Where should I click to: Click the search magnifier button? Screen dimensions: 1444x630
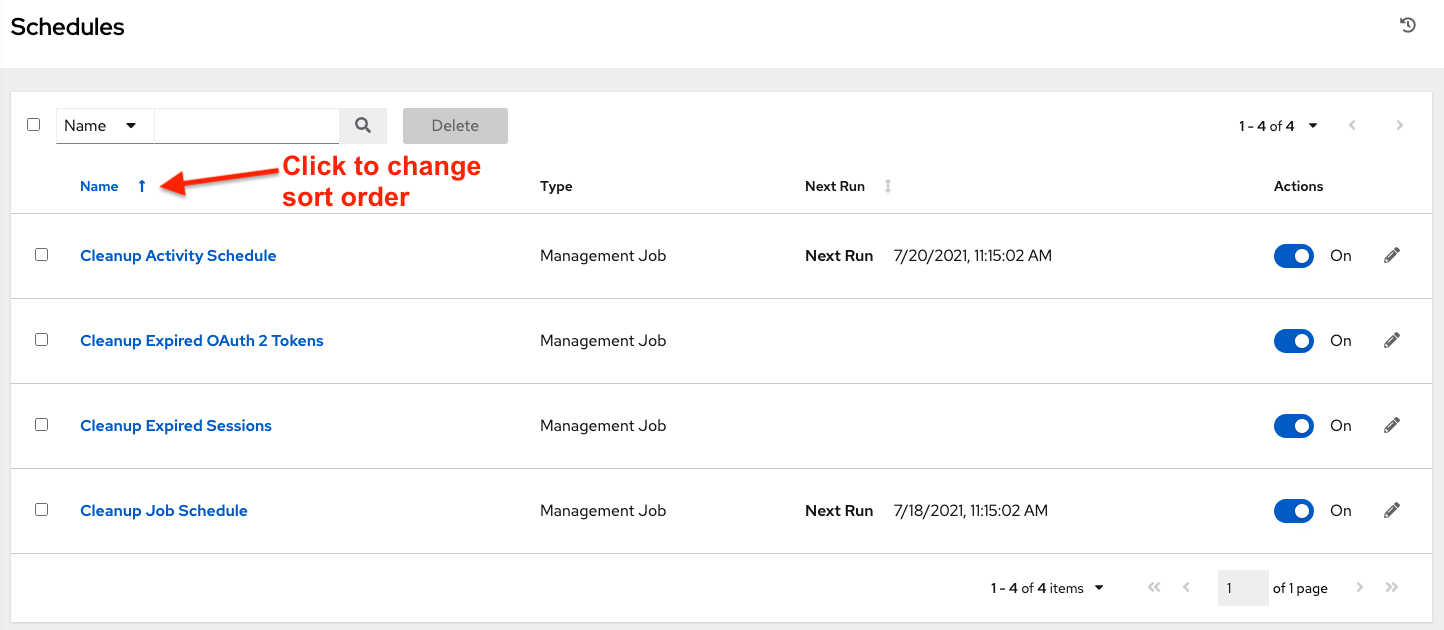[x=363, y=126]
